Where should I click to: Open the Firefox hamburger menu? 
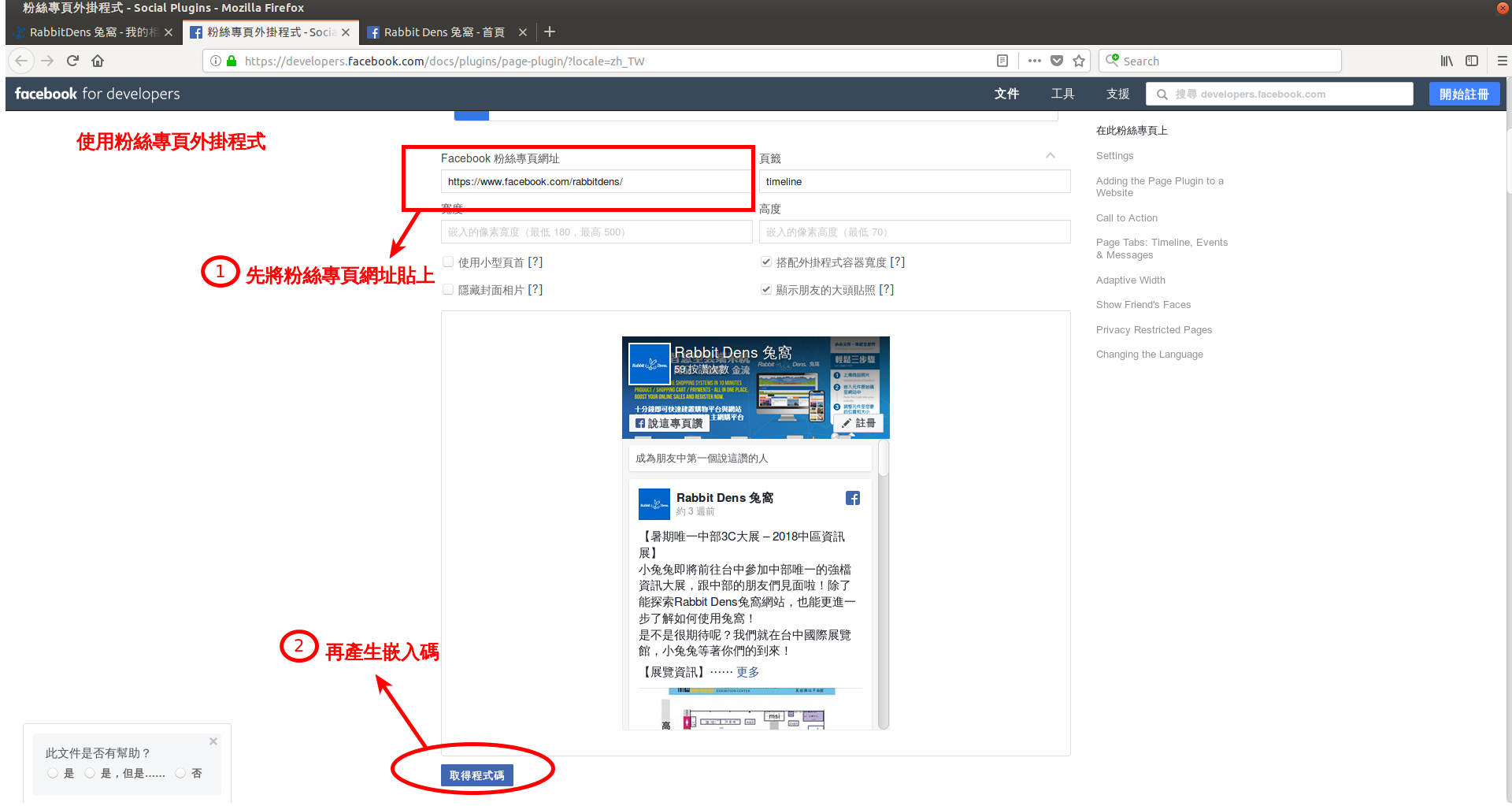pos(1502,61)
